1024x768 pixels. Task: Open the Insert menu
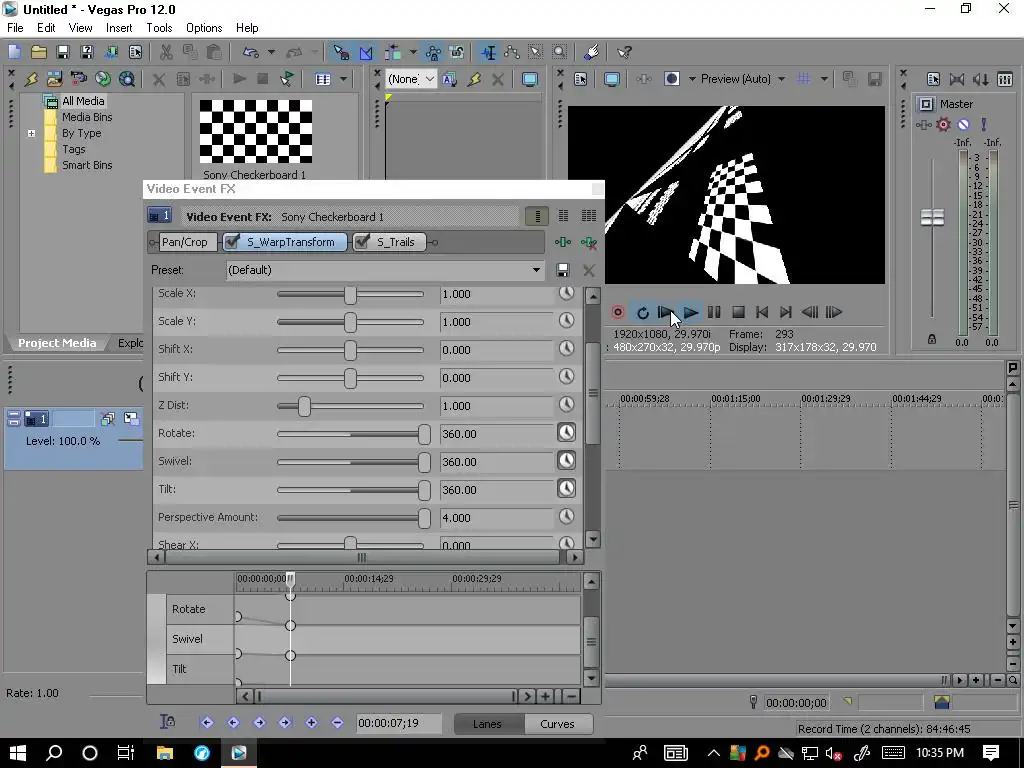click(x=119, y=27)
